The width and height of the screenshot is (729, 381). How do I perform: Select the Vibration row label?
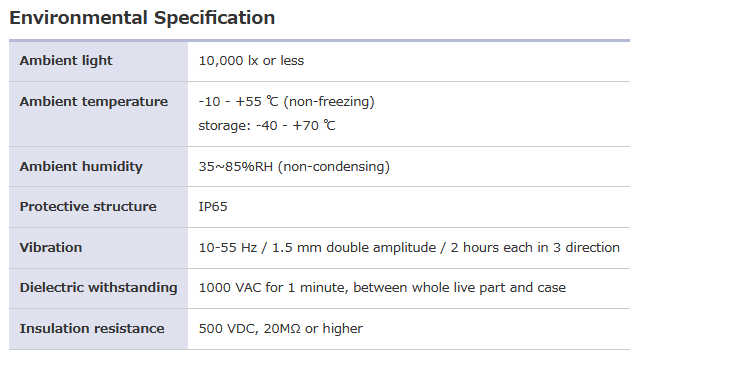[x=51, y=247]
